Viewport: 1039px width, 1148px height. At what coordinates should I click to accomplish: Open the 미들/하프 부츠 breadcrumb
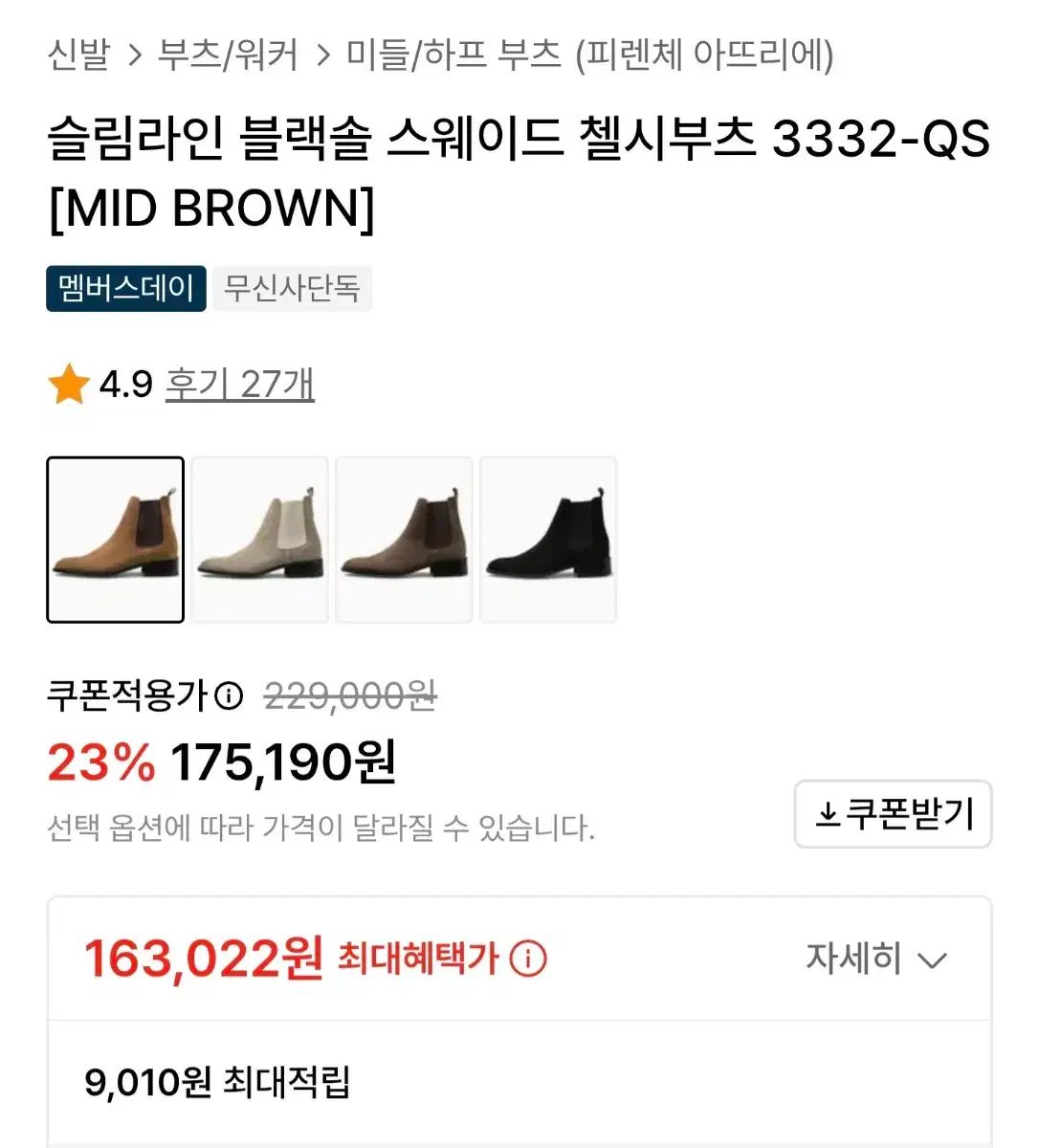point(453,55)
